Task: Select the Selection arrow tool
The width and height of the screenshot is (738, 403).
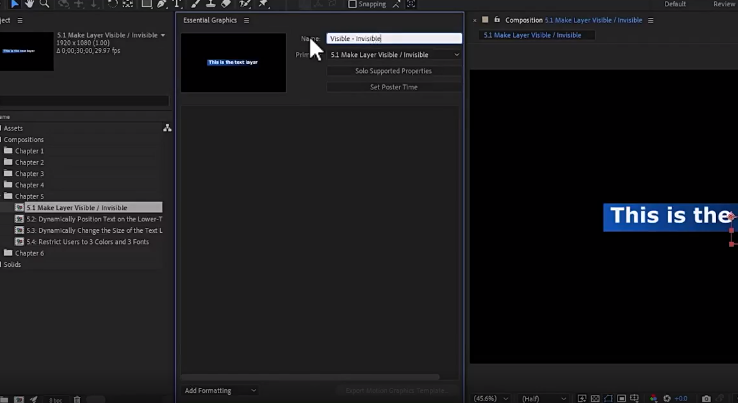Action: point(14,4)
